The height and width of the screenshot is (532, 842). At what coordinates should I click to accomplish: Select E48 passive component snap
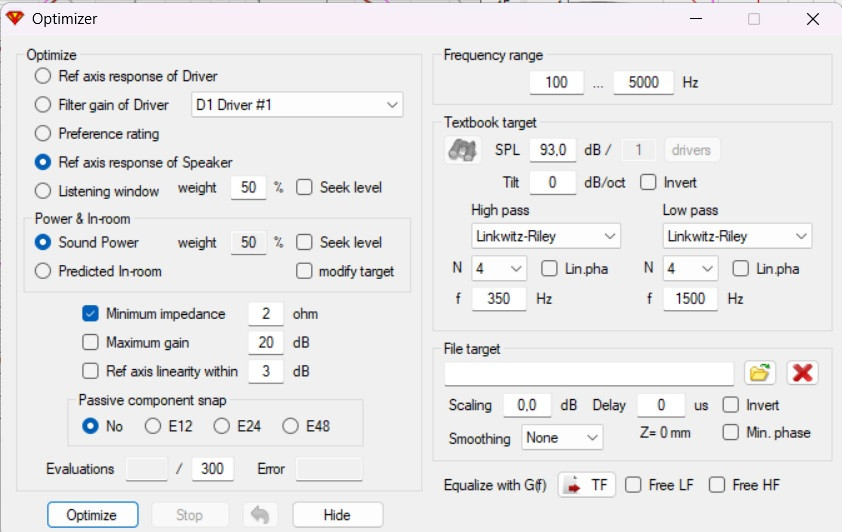(291, 426)
